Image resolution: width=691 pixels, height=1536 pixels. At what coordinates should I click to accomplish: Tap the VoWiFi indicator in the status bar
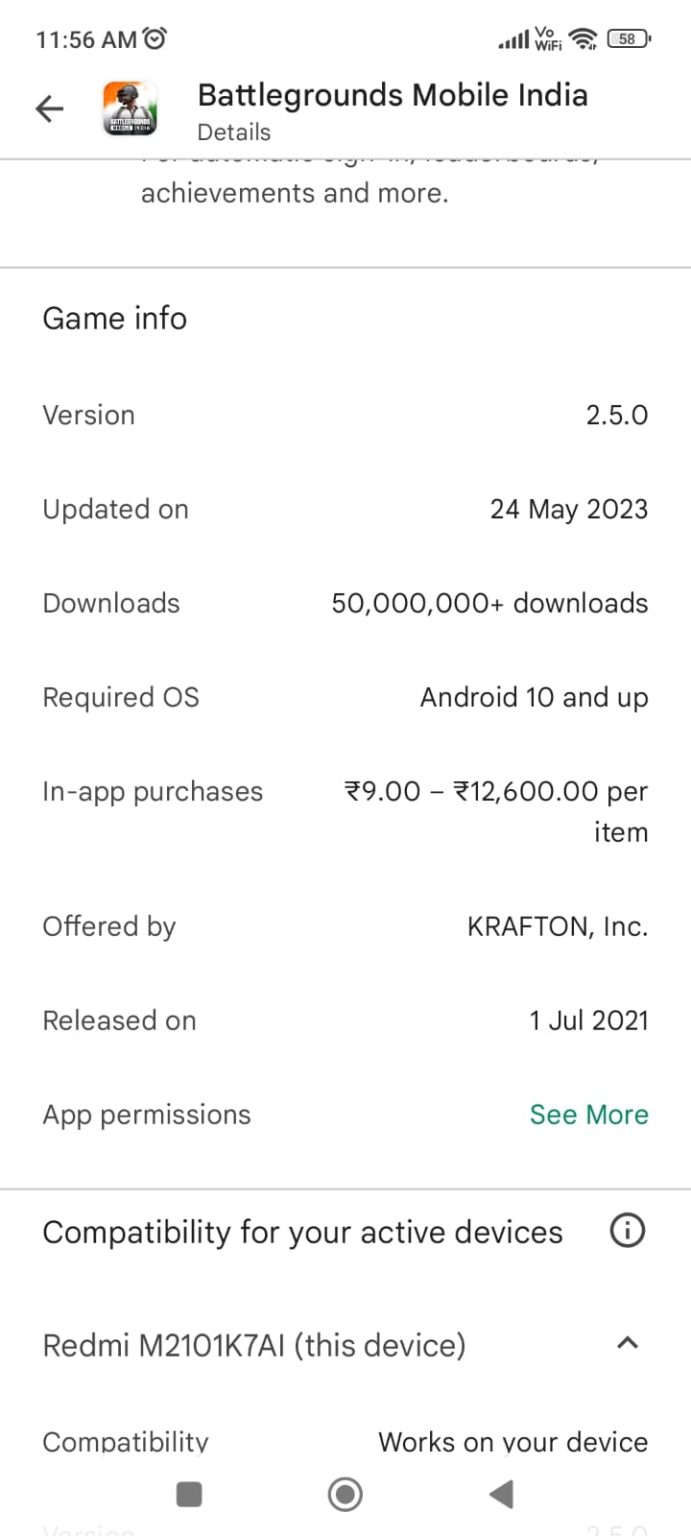[x=546, y=38]
